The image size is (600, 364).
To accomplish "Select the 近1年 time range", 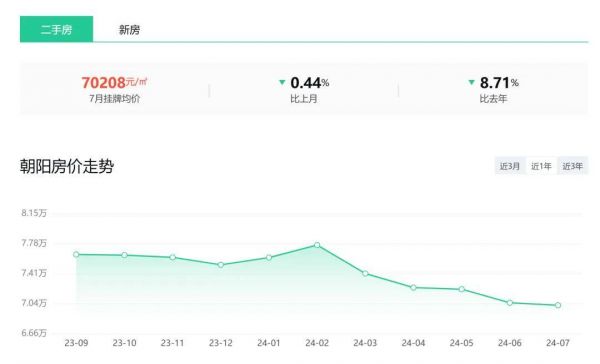I will pyautogui.click(x=541, y=166).
